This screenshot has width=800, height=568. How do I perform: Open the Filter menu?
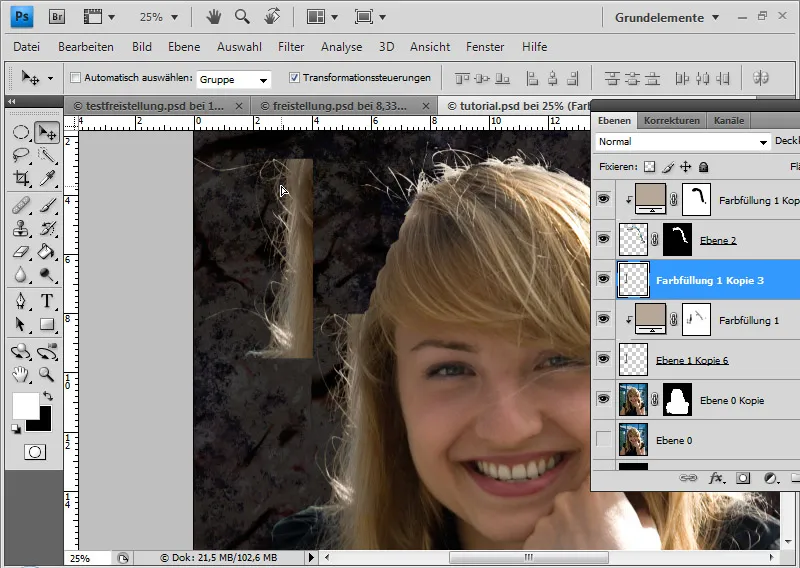pos(291,47)
